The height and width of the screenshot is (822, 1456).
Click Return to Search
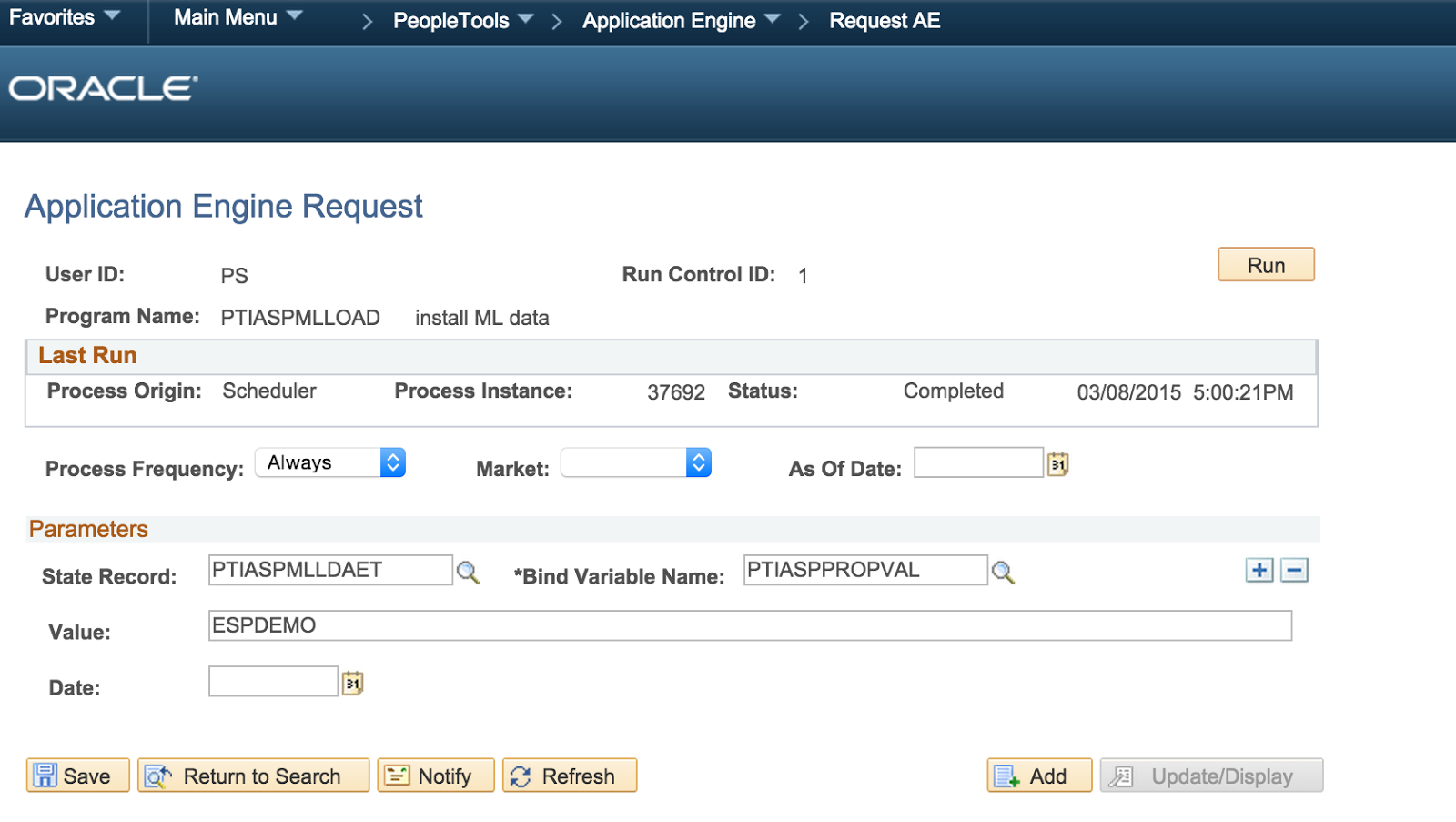[x=253, y=776]
